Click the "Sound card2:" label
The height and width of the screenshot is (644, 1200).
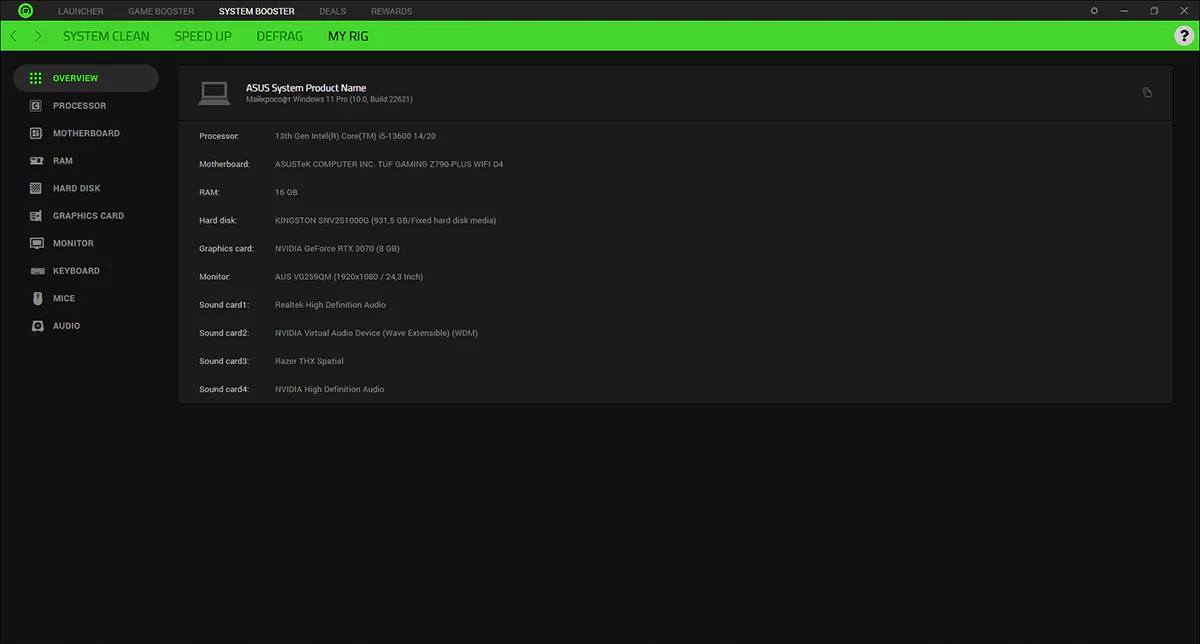click(x=224, y=333)
